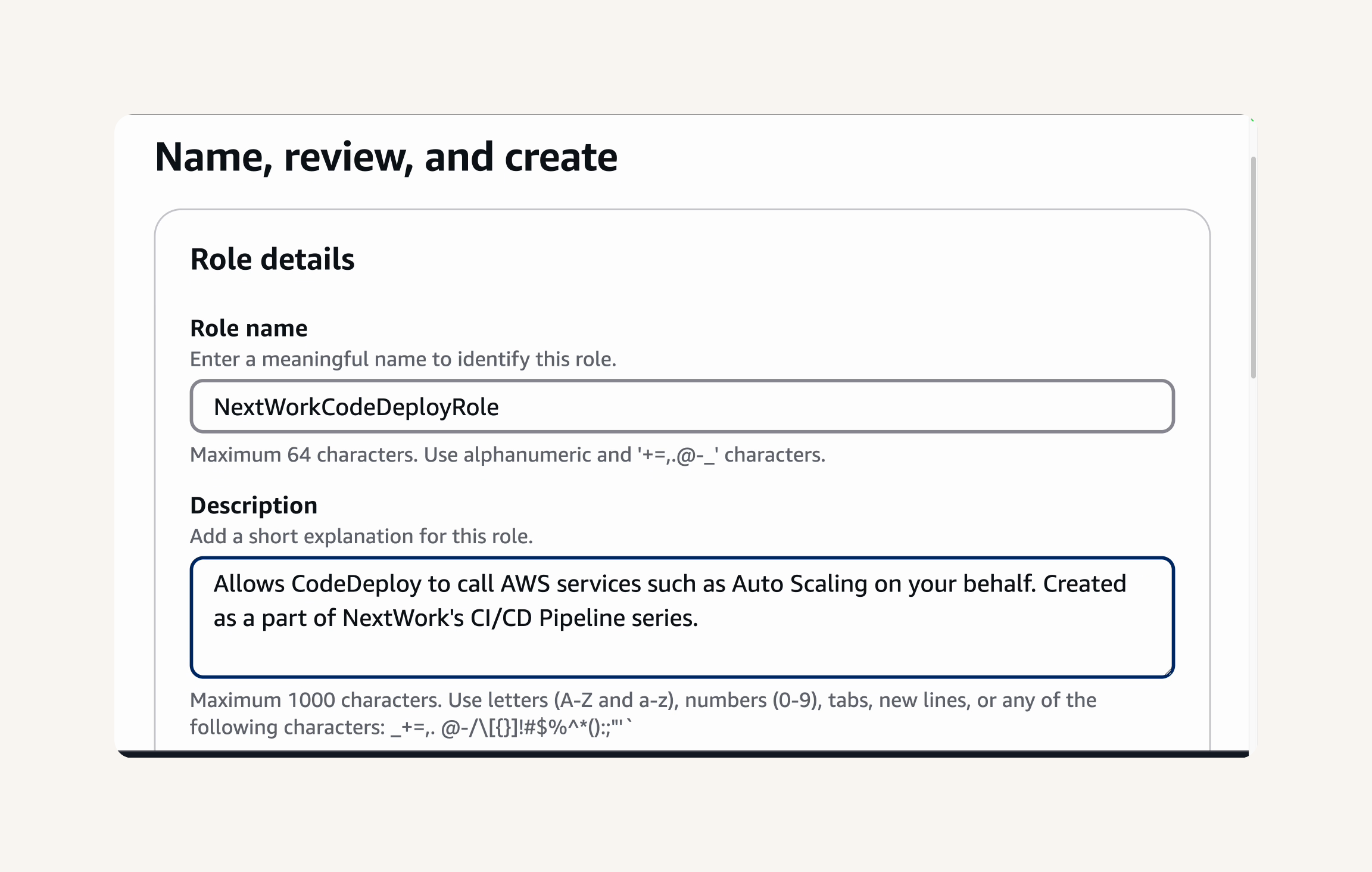This screenshot has height=872, width=1372.
Task: Click 'Add a short explanation for this role.' hint
Action: click(x=361, y=536)
